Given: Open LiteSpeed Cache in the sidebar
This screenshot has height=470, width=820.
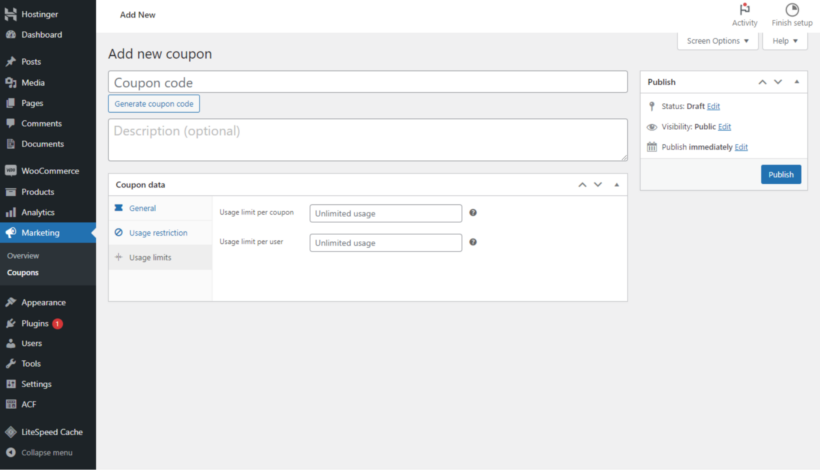Looking at the screenshot, I should pos(51,432).
